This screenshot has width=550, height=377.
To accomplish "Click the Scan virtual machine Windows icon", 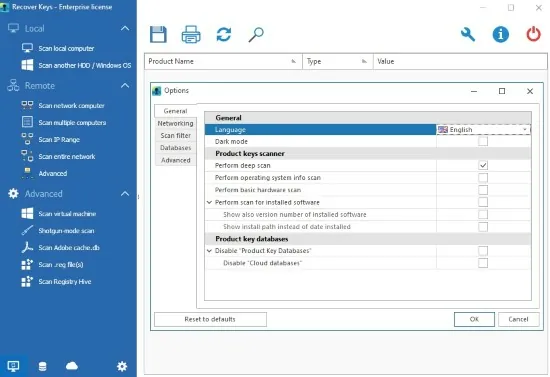I will point(27,213).
